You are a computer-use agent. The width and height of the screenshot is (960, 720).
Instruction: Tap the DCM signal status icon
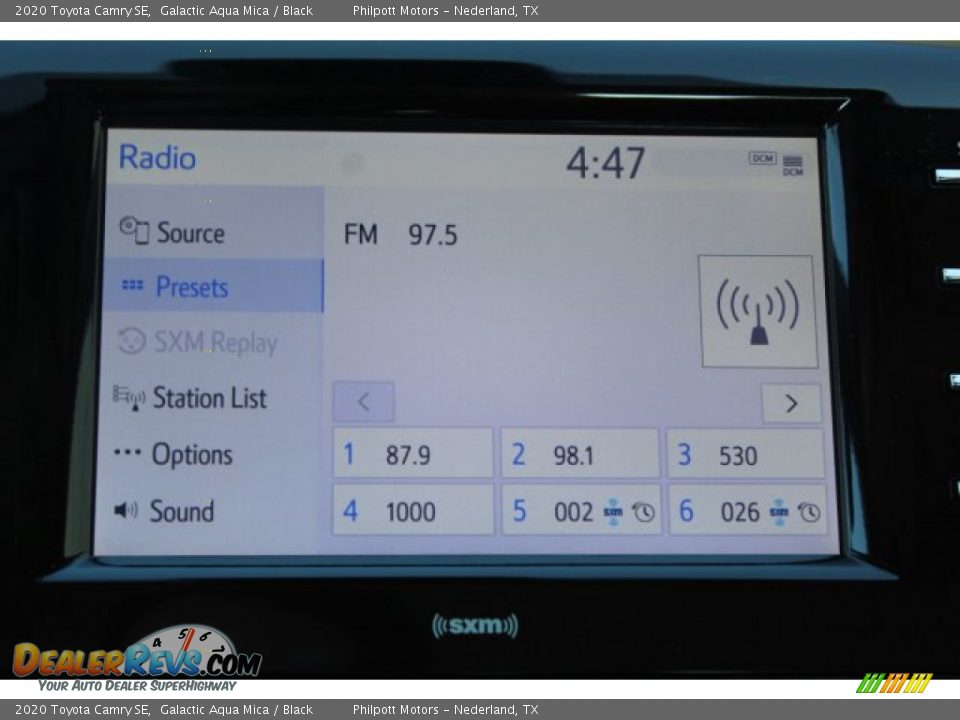[x=763, y=159]
